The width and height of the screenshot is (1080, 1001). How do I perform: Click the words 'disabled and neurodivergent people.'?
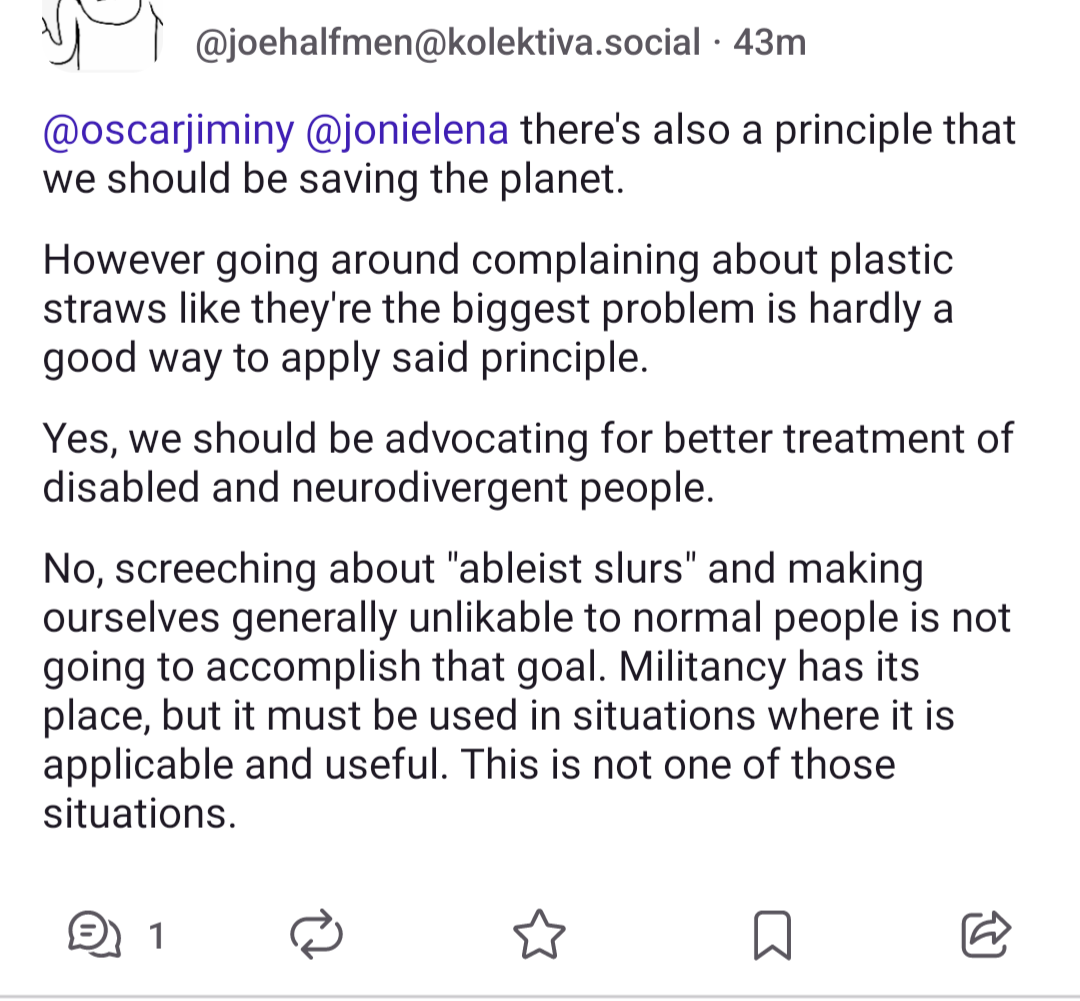tap(378, 488)
